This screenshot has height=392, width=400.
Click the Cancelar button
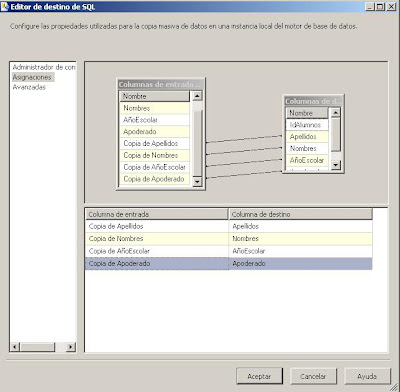click(x=313, y=376)
